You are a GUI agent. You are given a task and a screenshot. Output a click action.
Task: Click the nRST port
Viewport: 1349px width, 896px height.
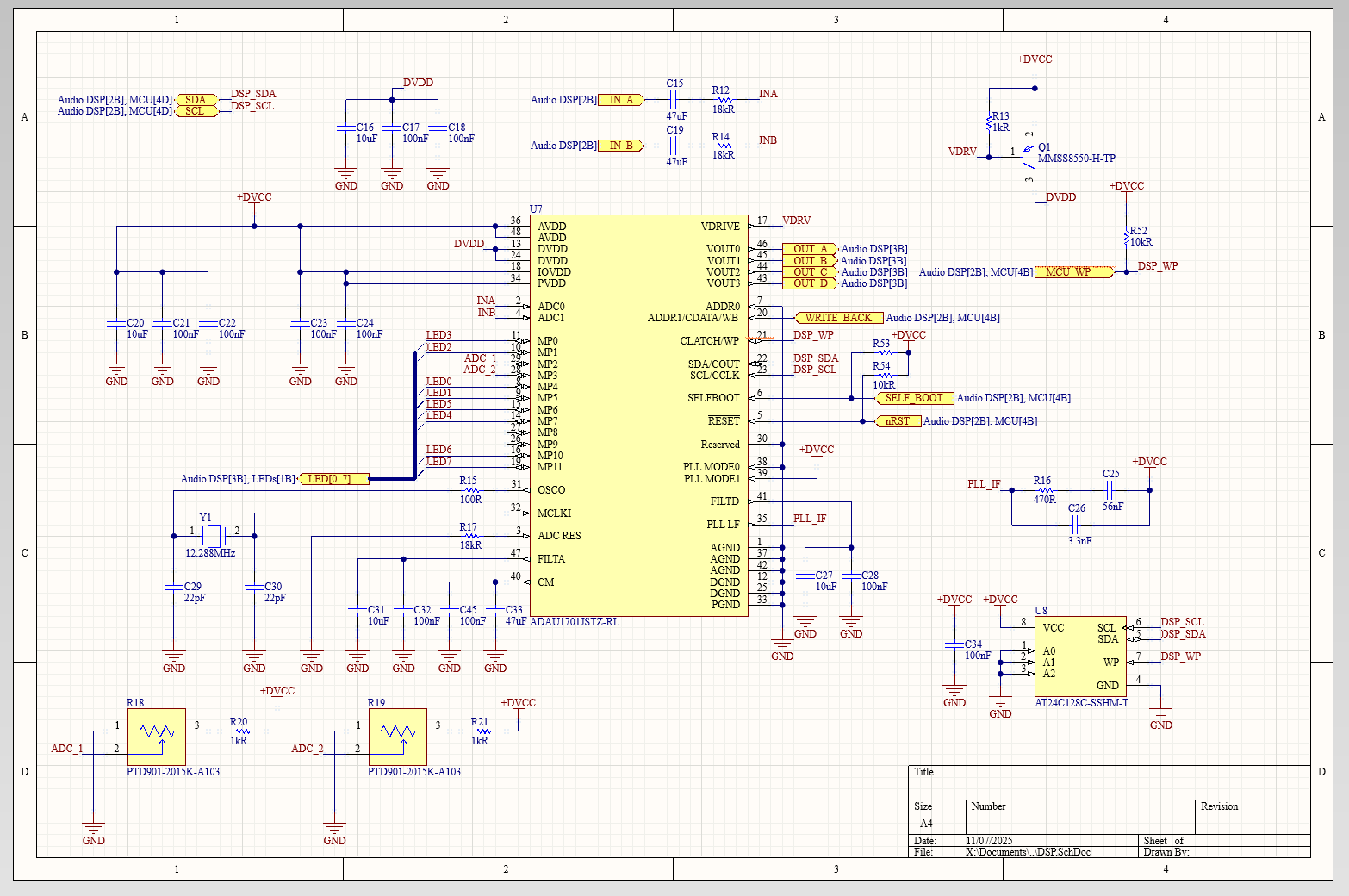click(897, 421)
